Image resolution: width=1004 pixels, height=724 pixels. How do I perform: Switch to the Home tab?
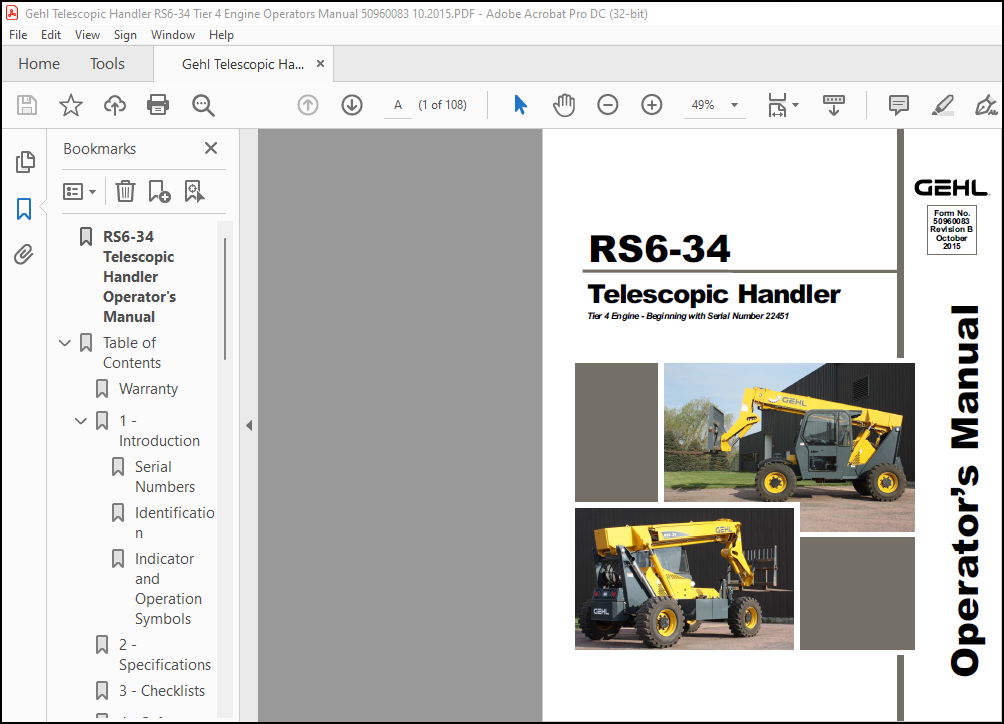click(x=39, y=63)
